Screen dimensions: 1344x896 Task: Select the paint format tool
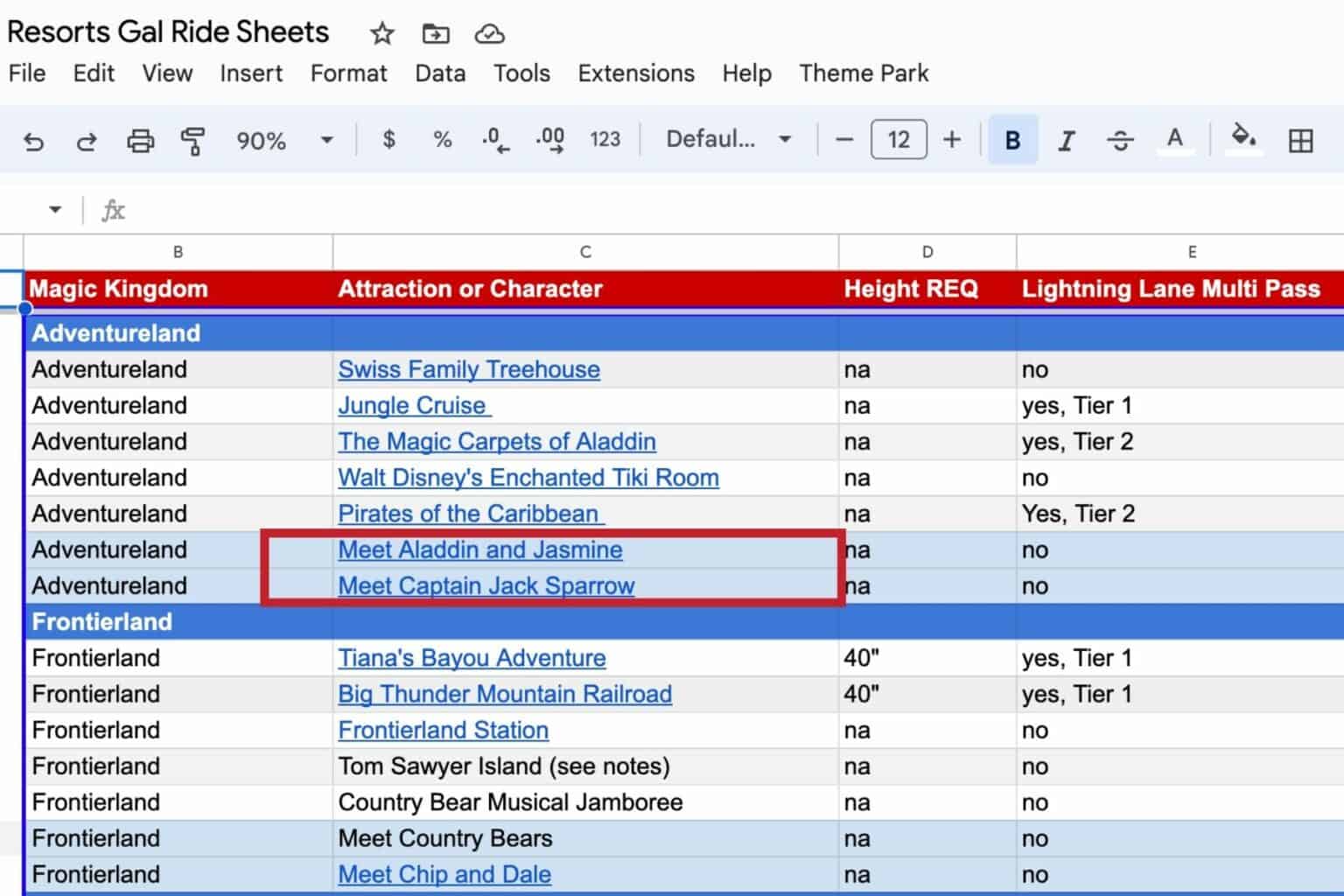click(x=192, y=140)
